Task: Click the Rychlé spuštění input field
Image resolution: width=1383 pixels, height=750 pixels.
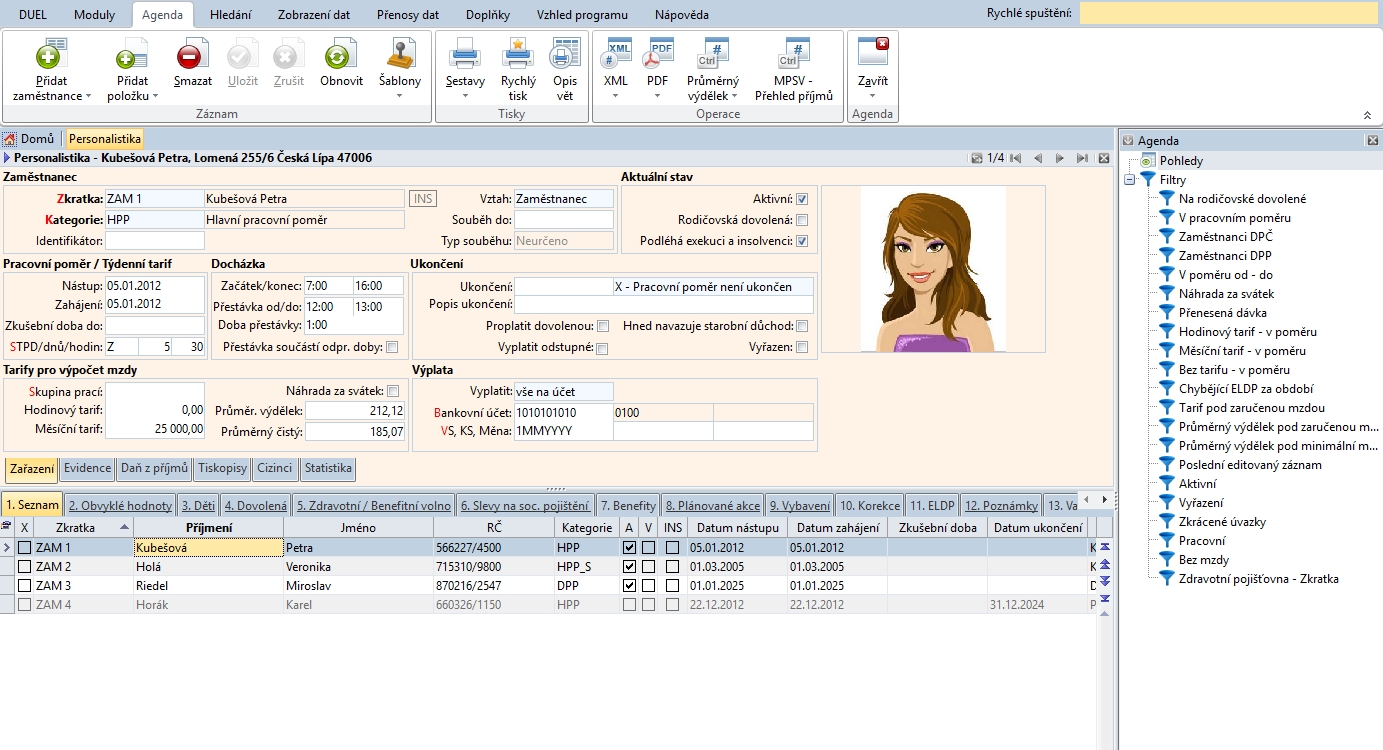Action: (x=1227, y=14)
